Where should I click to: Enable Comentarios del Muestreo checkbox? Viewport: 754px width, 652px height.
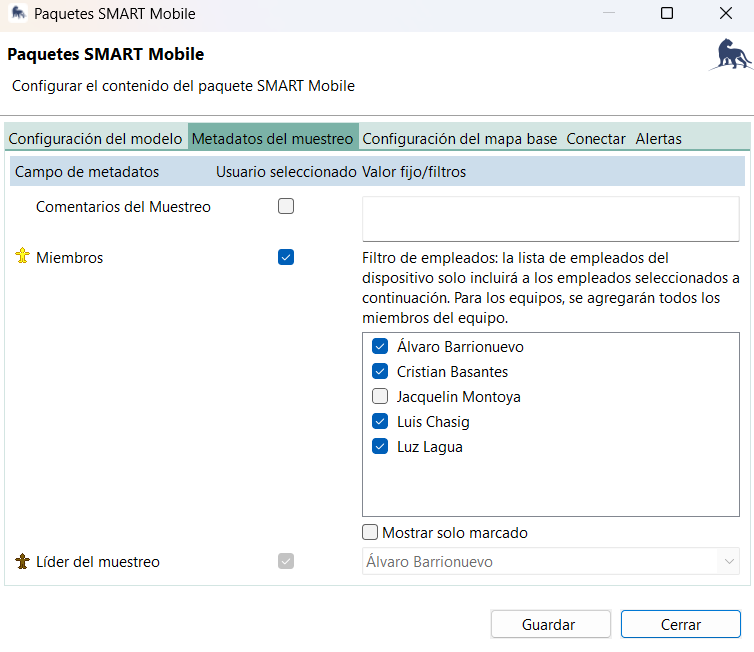tap(286, 207)
